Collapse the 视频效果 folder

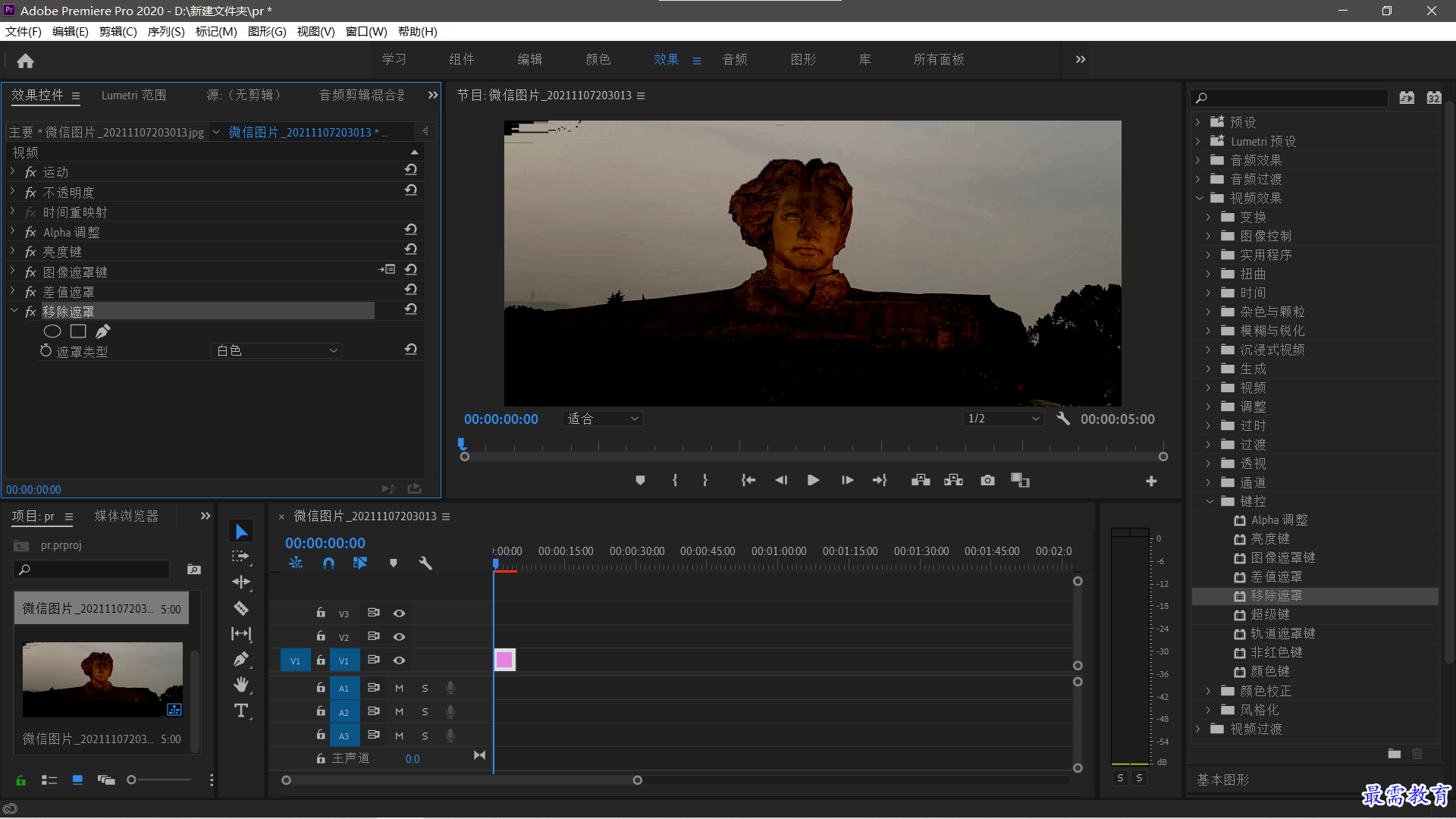point(1200,198)
